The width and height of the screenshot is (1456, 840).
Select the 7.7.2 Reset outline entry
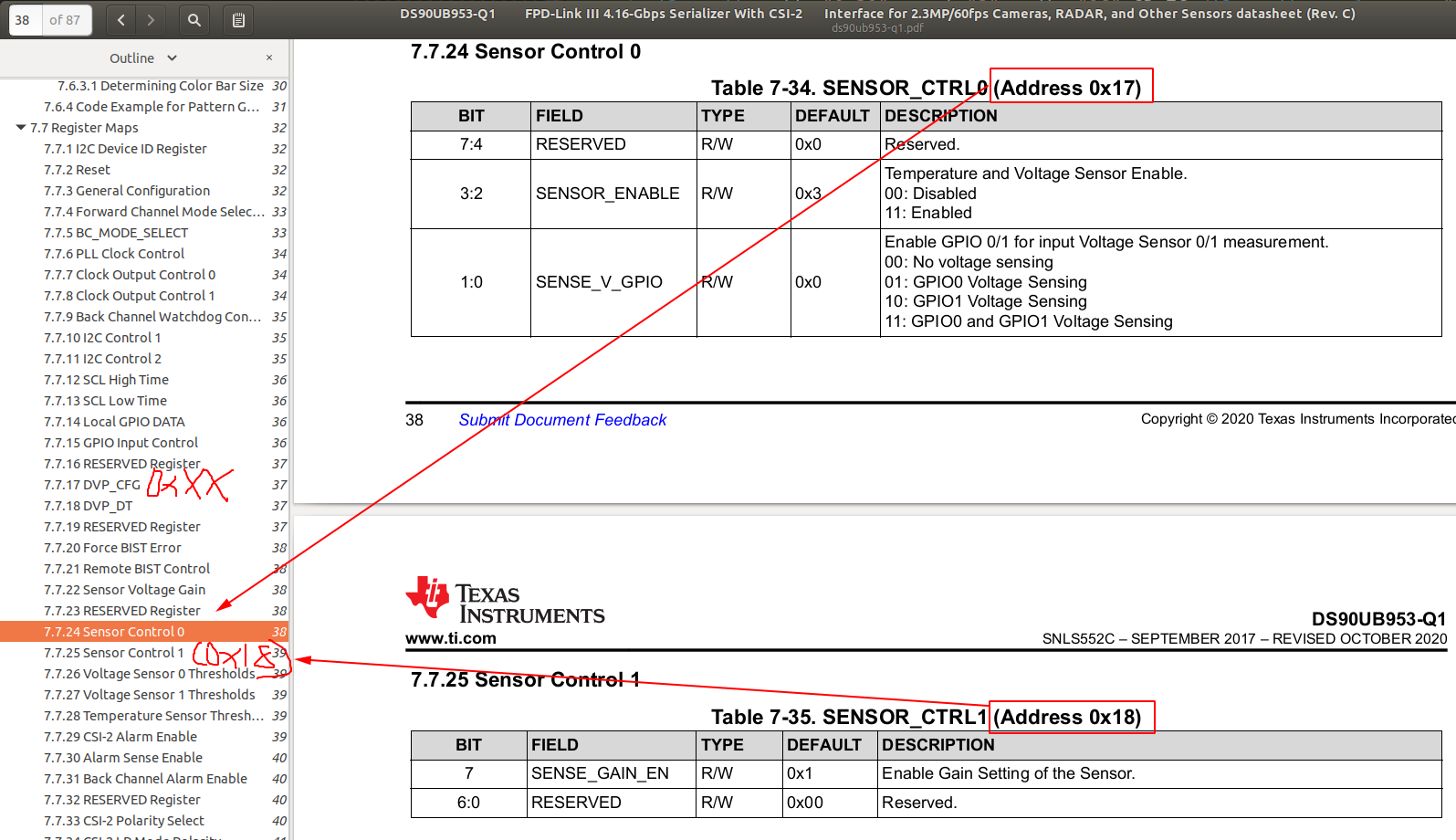(77, 170)
